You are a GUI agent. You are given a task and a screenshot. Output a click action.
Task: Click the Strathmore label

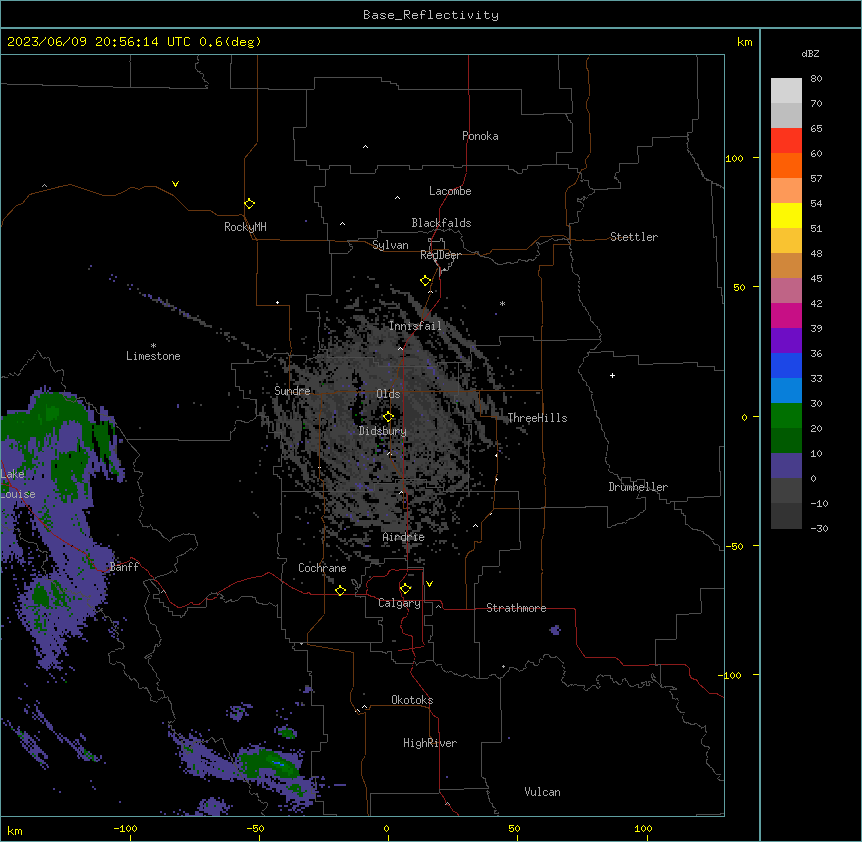tap(516, 608)
